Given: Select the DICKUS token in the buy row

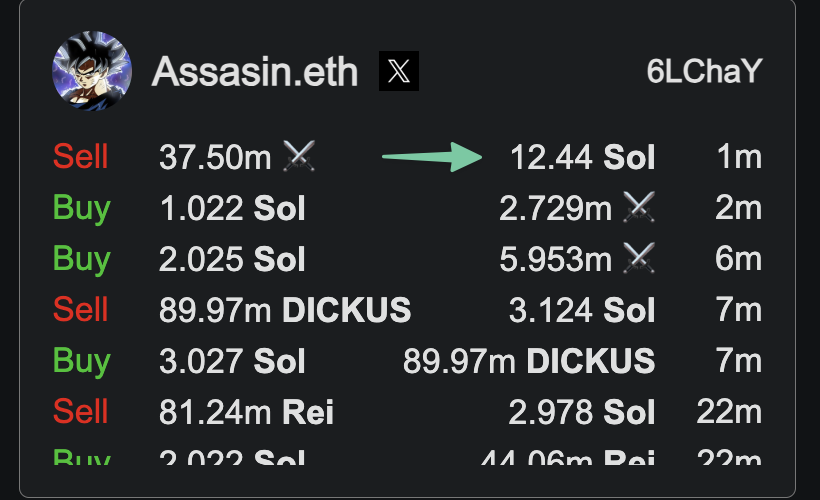Looking at the screenshot, I should tap(590, 361).
